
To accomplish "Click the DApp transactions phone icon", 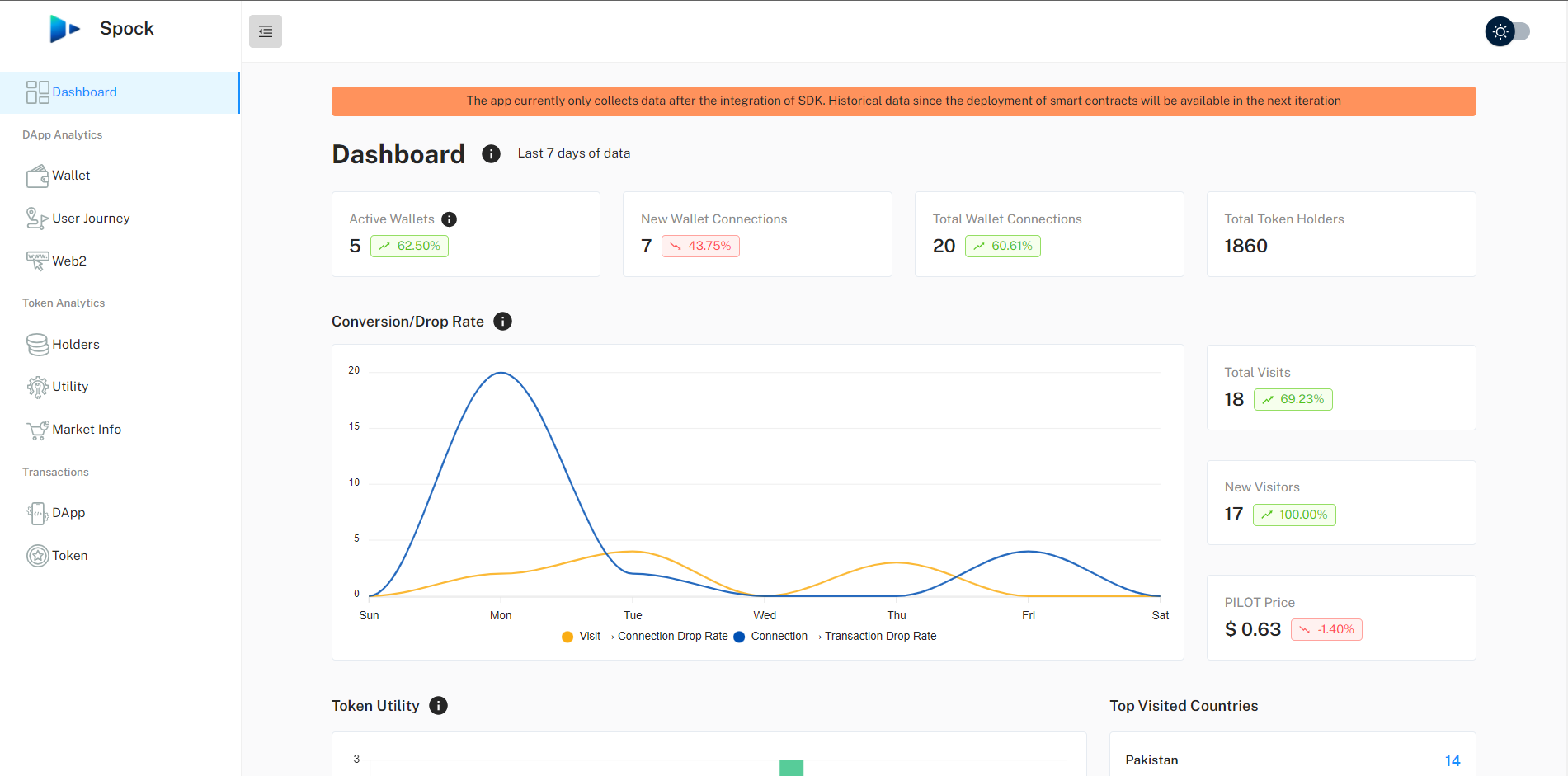I will [x=37, y=513].
